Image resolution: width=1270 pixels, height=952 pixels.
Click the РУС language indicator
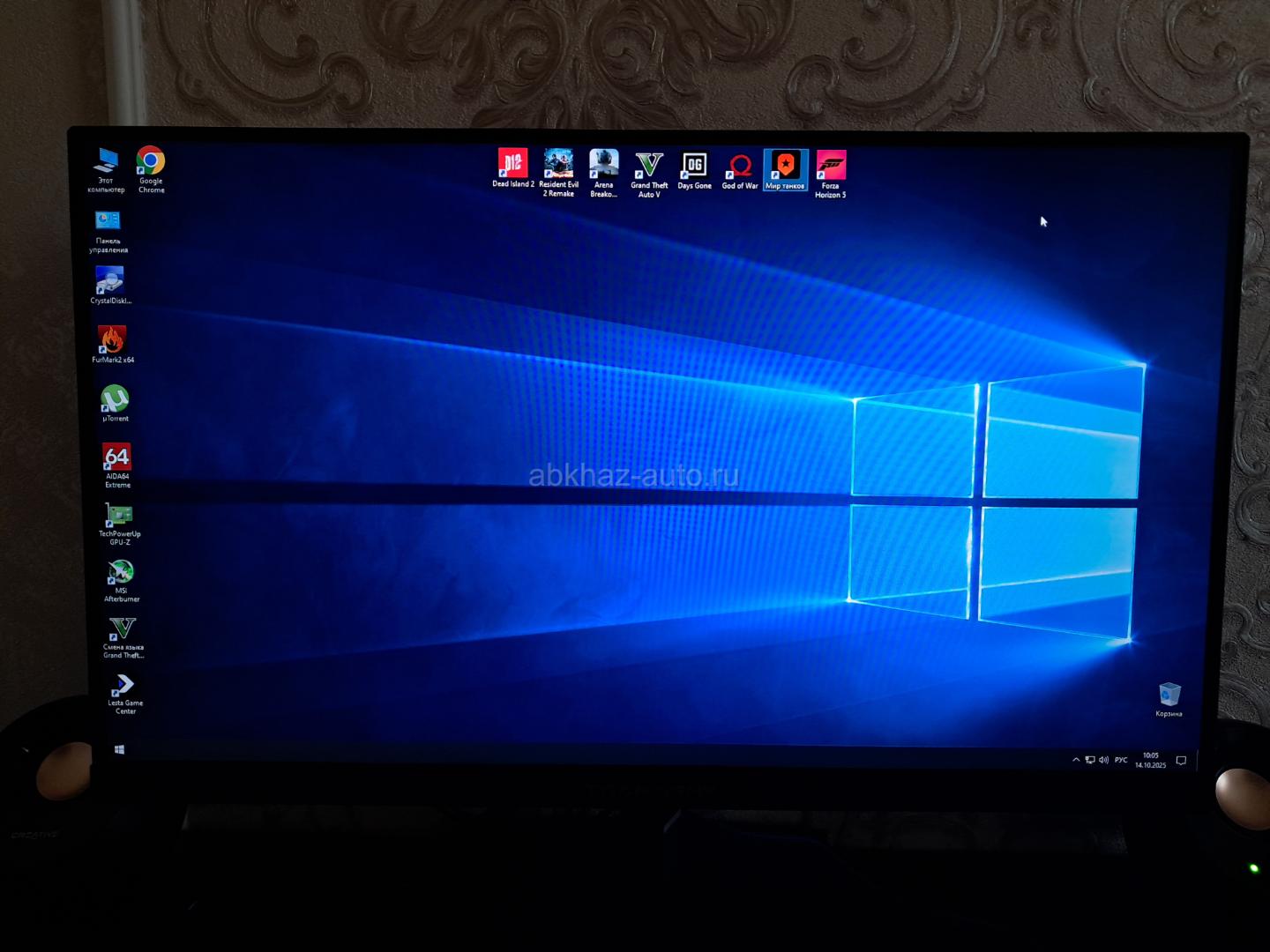click(x=1121, y=760)
